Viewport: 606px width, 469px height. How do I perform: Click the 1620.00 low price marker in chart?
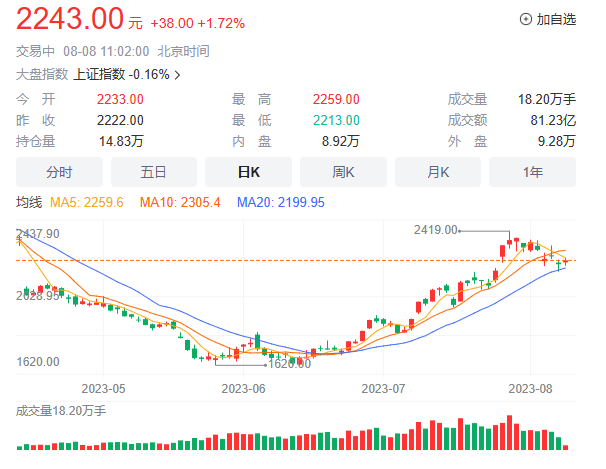(x=289, y=364)
